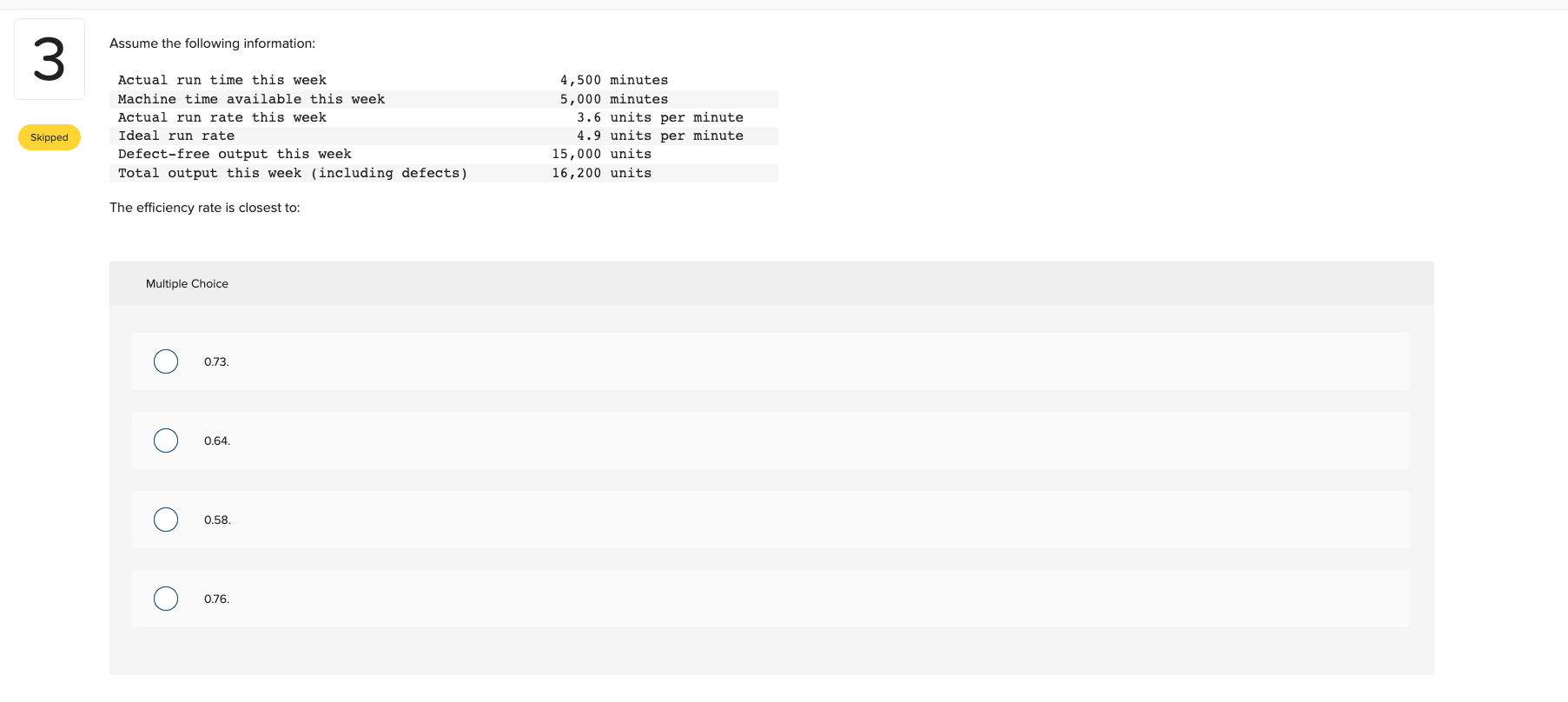The height and width of the screenshot is (702, 1568).
Task: Click the answer row containing 0.58
Action: (x=608, y=520)
